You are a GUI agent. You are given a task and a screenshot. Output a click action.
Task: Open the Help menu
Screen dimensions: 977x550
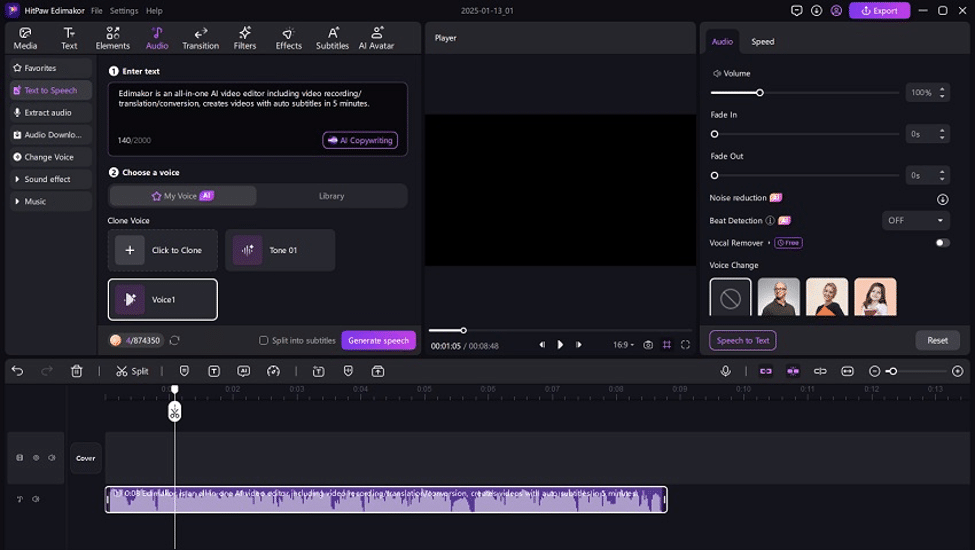point(154,11)
